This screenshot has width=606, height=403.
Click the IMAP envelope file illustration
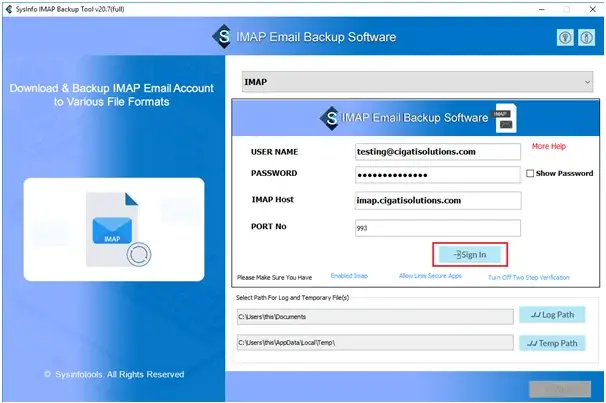click(x=118, y=230)
